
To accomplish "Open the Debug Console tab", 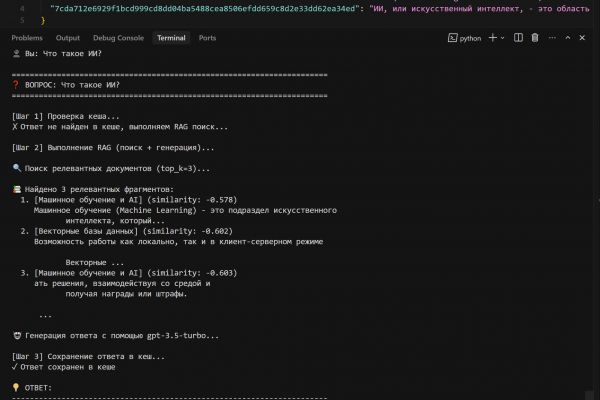I will [118, 38].
